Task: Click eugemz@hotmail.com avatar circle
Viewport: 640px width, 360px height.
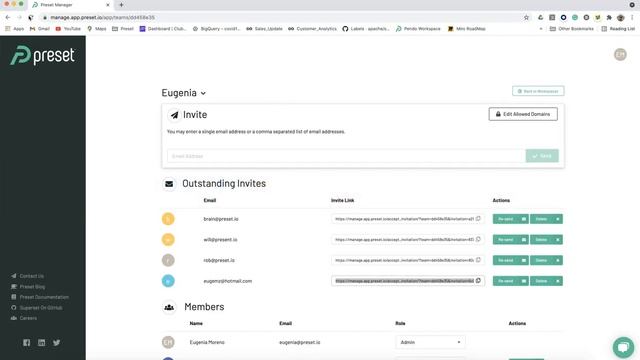Action: coord(168,281)
